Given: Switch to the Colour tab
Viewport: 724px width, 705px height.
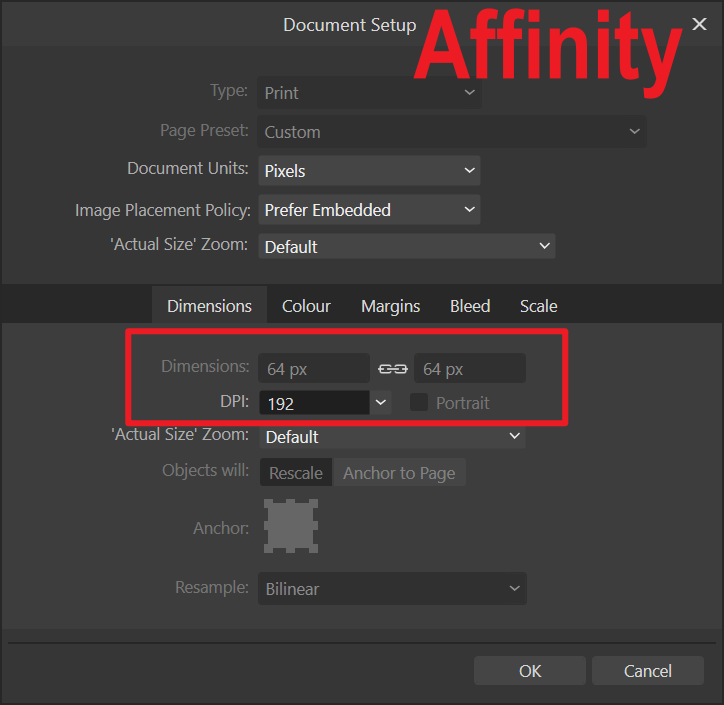Looking at the screenshot, I should tap(306, 306).
